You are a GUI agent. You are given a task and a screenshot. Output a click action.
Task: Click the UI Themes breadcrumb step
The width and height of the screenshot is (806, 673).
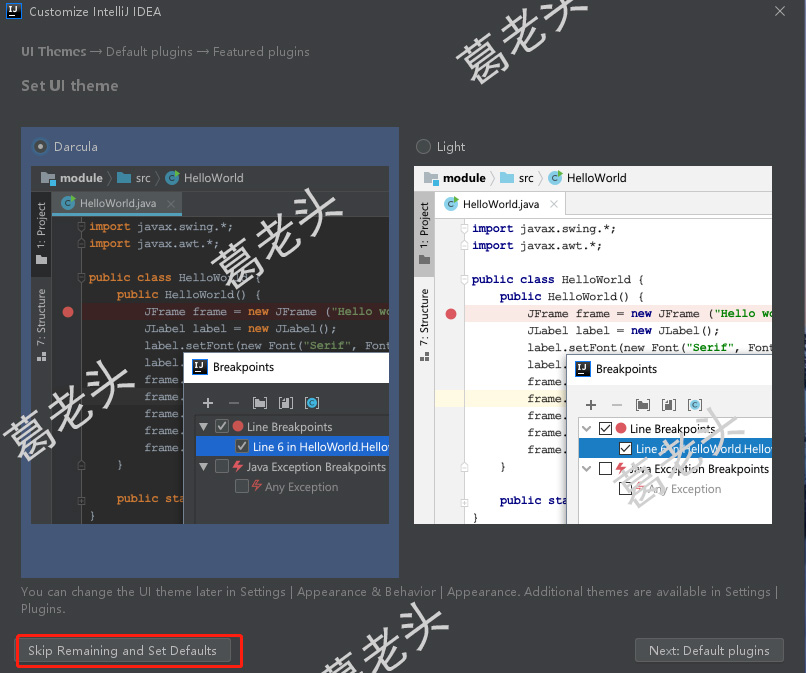(x=54, y=52)
